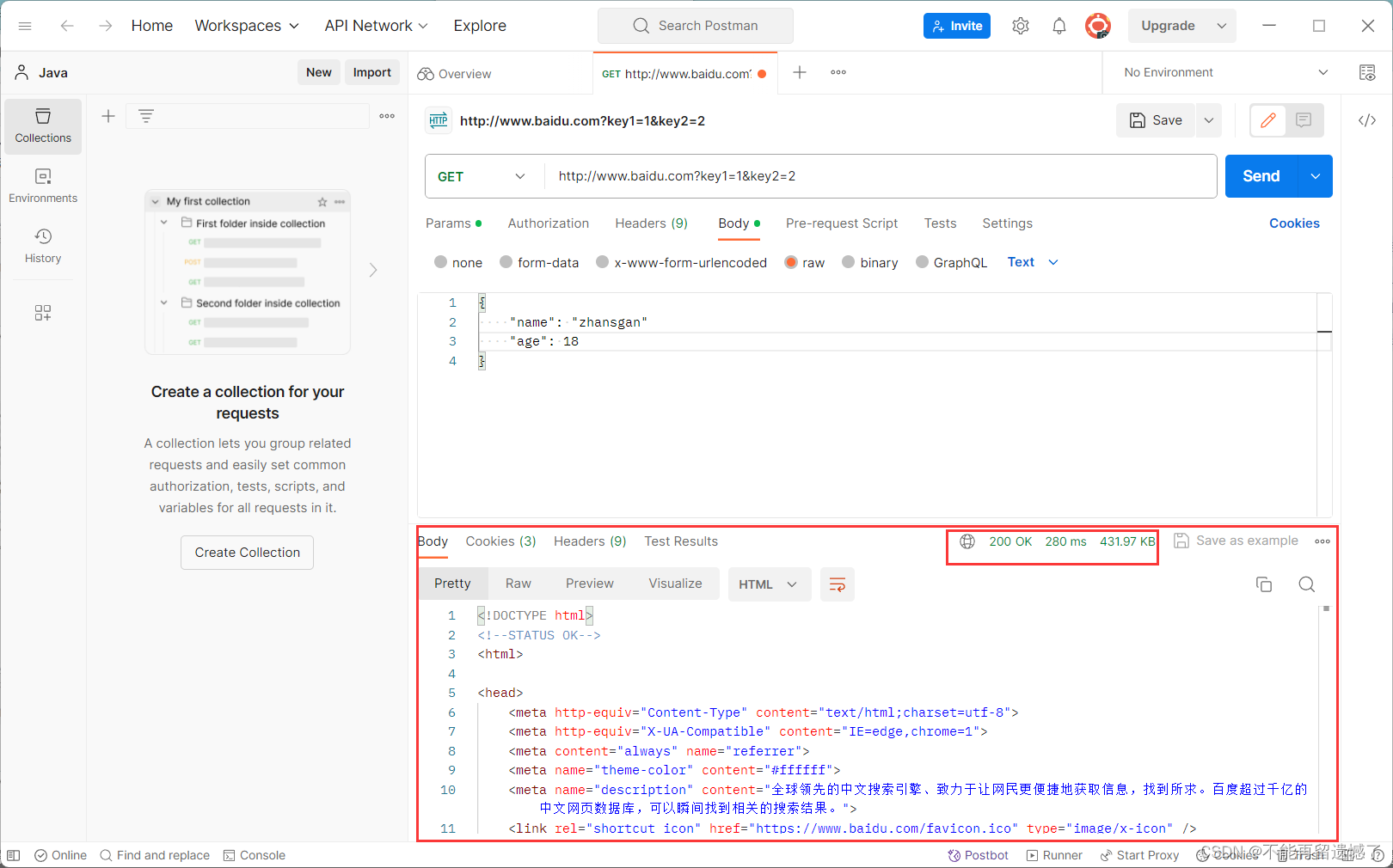Toggle line wrap in the response
1393x868 pixels.
838,584
